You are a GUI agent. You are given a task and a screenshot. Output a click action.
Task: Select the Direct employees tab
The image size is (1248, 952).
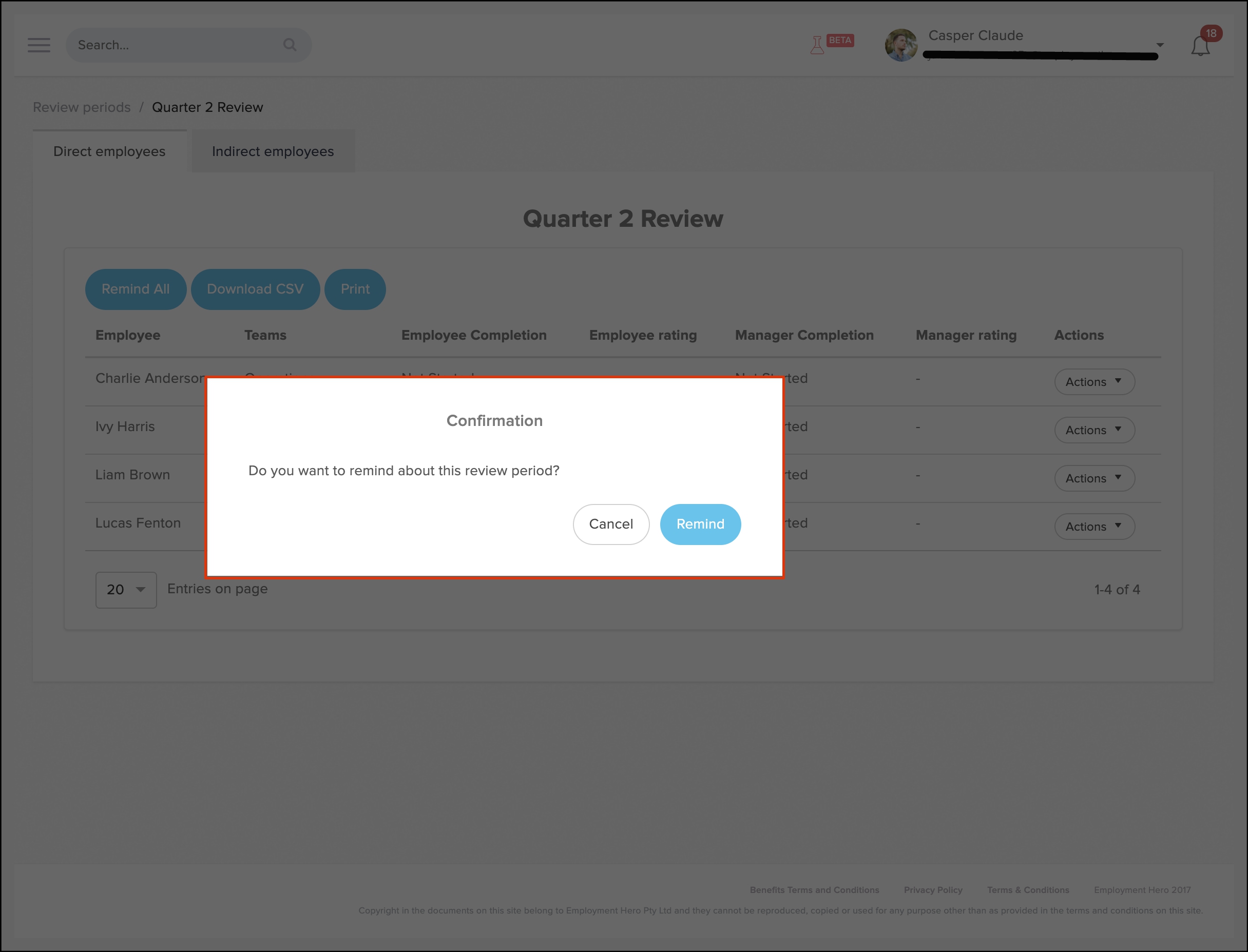point(109,151)
